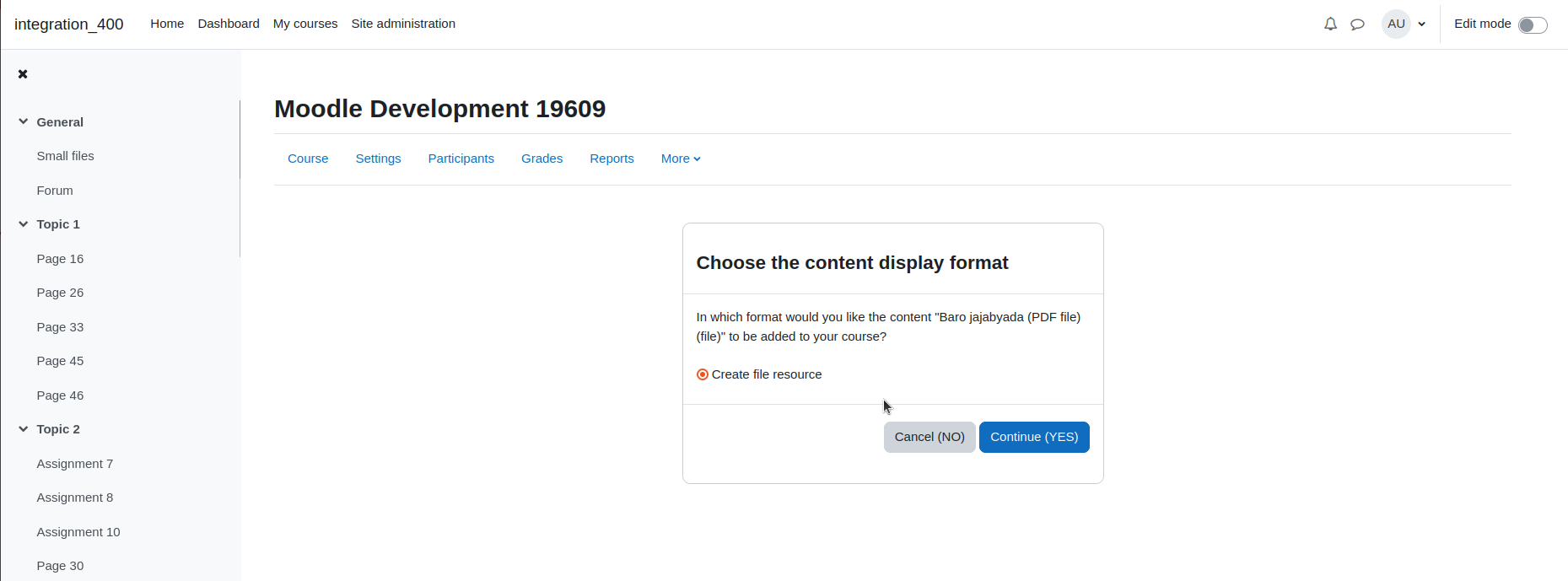Click the Moodle Development 19609 heading

[x=439, y=109]
